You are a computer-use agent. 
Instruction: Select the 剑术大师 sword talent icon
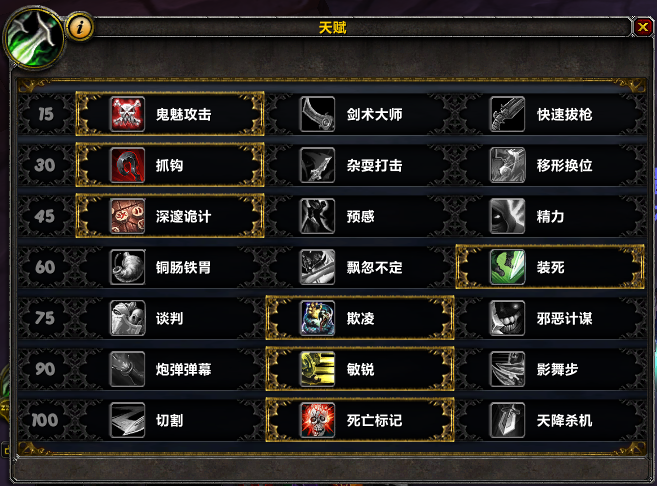point(318,114)
